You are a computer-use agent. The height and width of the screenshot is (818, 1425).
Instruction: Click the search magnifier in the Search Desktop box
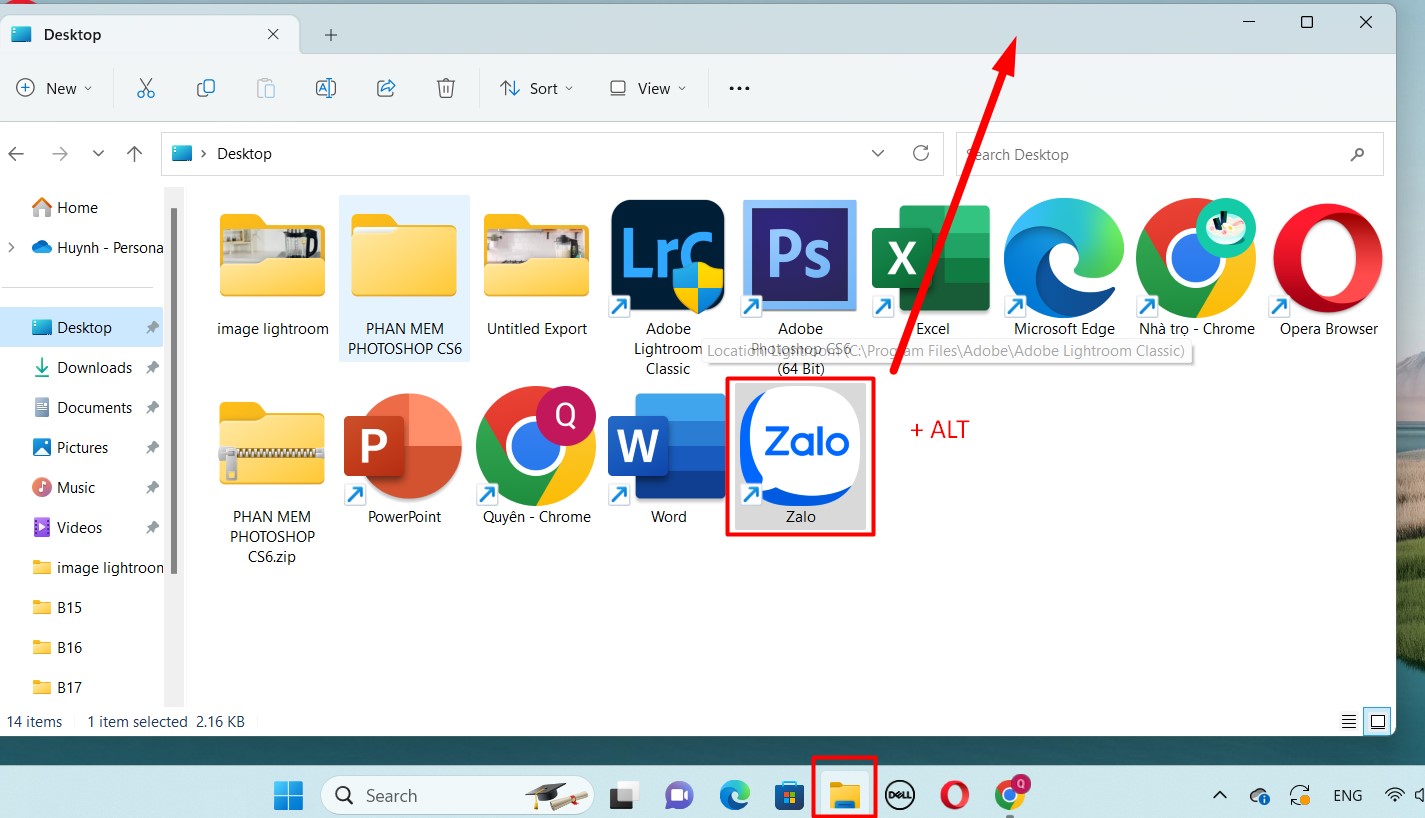[x=1357, y=154]
